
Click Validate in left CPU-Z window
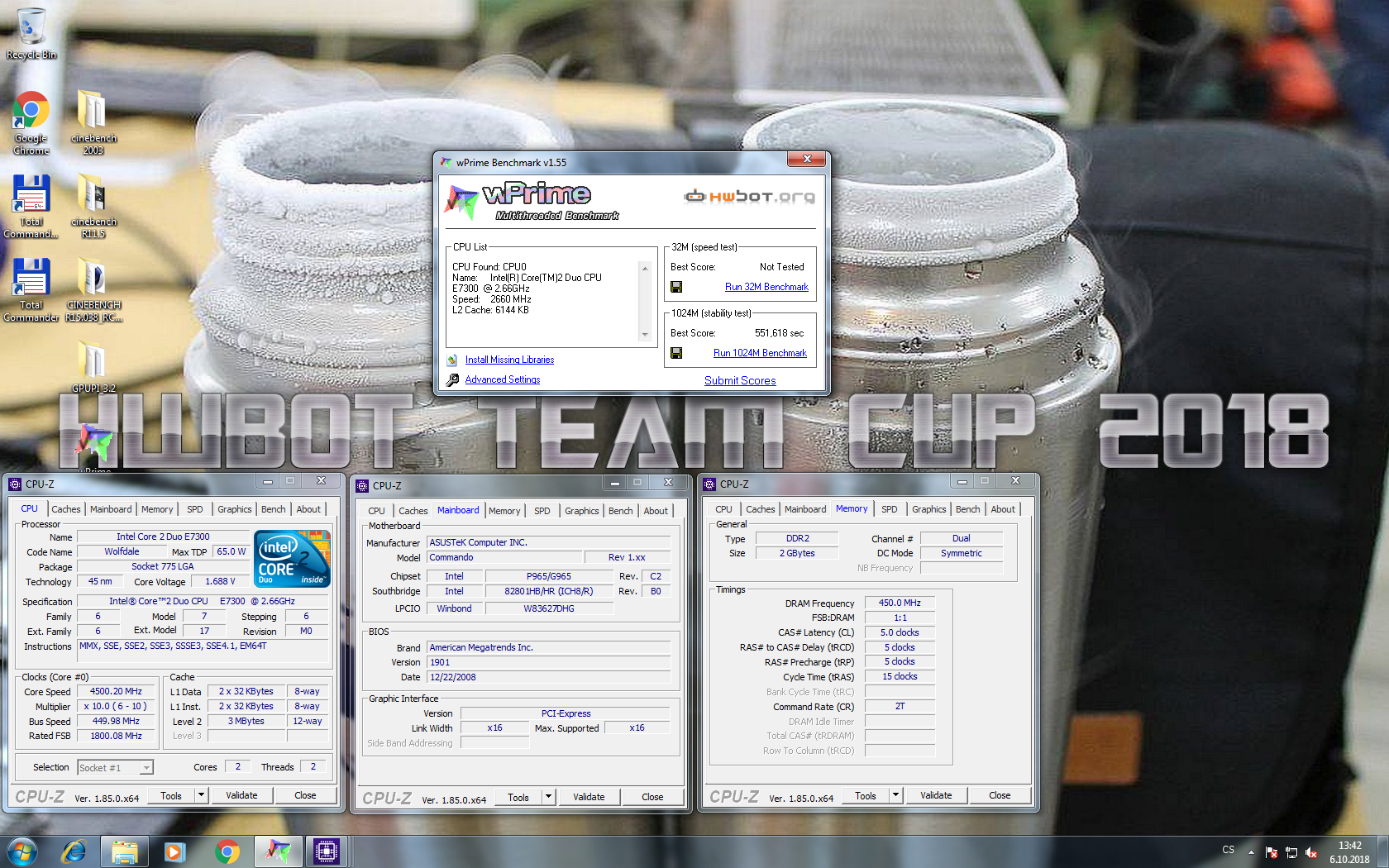[241, 795]
